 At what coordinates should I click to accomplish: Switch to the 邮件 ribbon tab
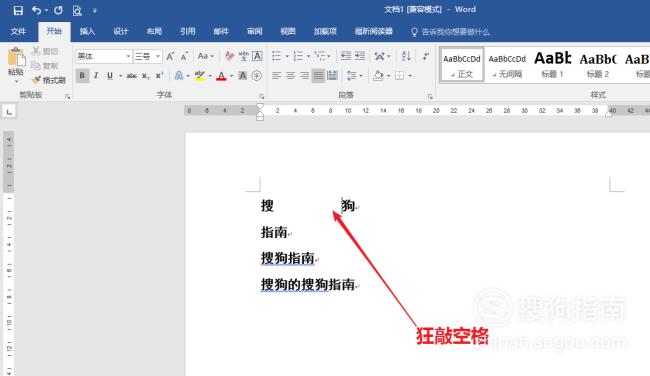(221, 32)
